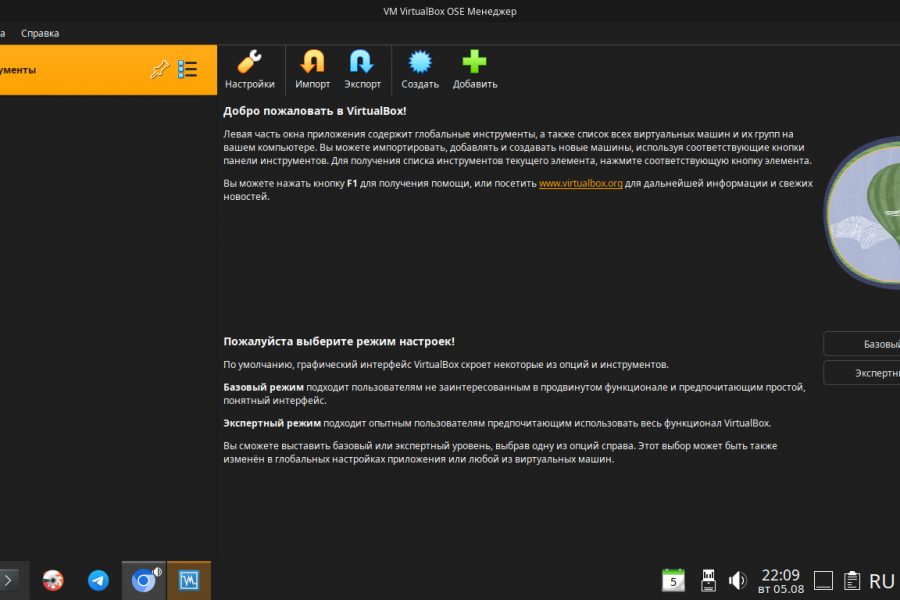Expand the taskbar arrow chevron
This screenshot has width=900, height=600.
coord(8,580)
